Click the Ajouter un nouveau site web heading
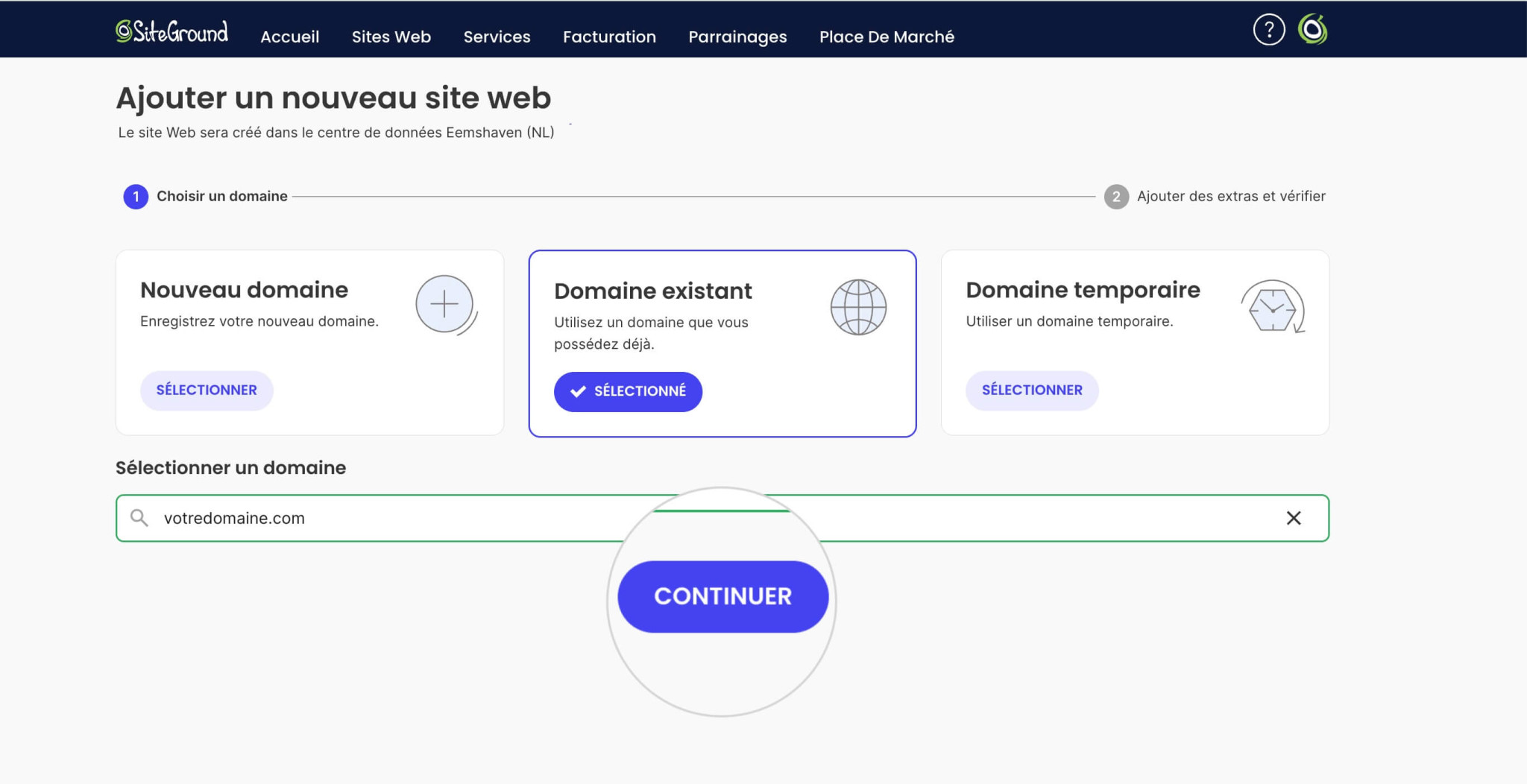1527x784 pixels. [333, 98]
